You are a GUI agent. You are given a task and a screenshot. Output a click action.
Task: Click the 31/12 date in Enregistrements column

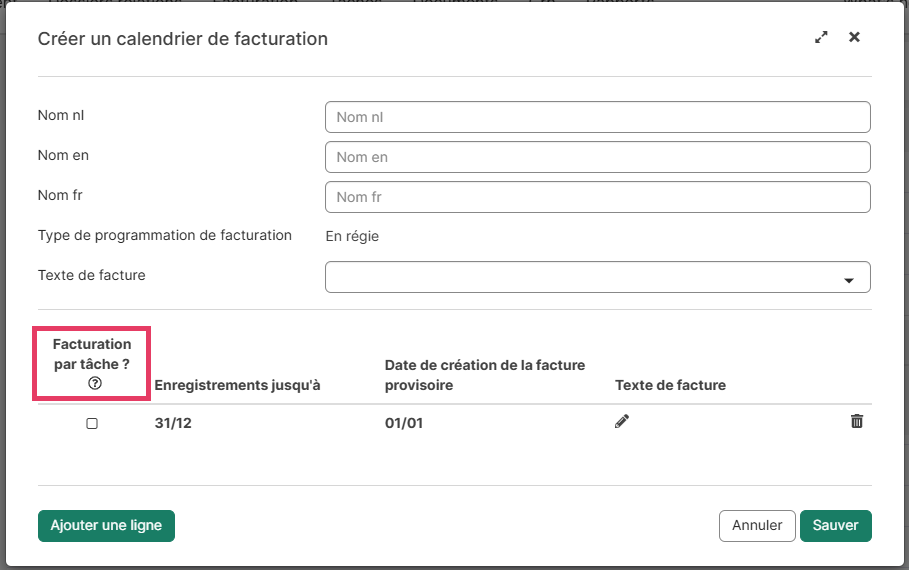tap(172, 423)
